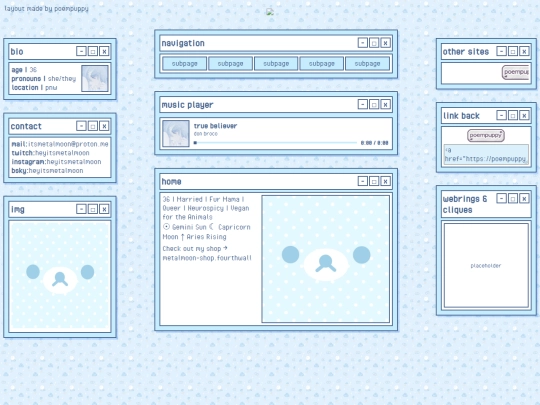Click 'Check out my shop' text

point(192,249)
